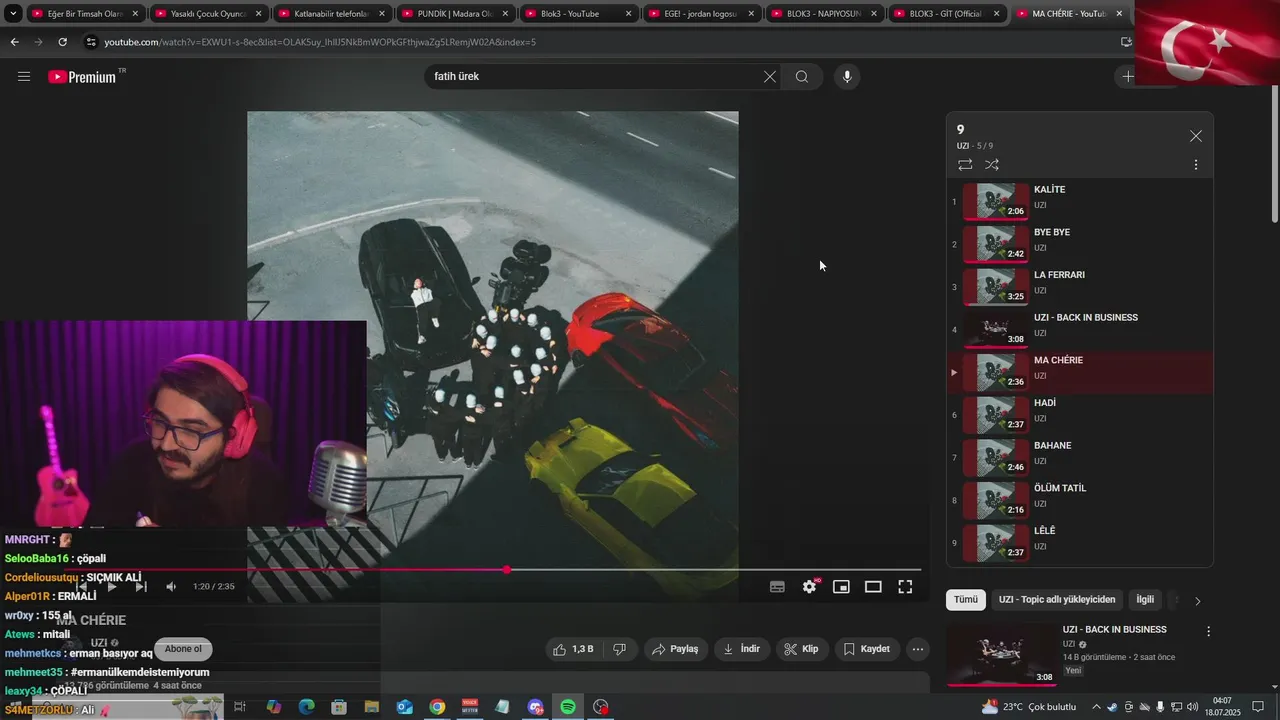This screenshot has width=1280, height=720.
Task: Enable miniplayer mode
Action: click(842, 587)
